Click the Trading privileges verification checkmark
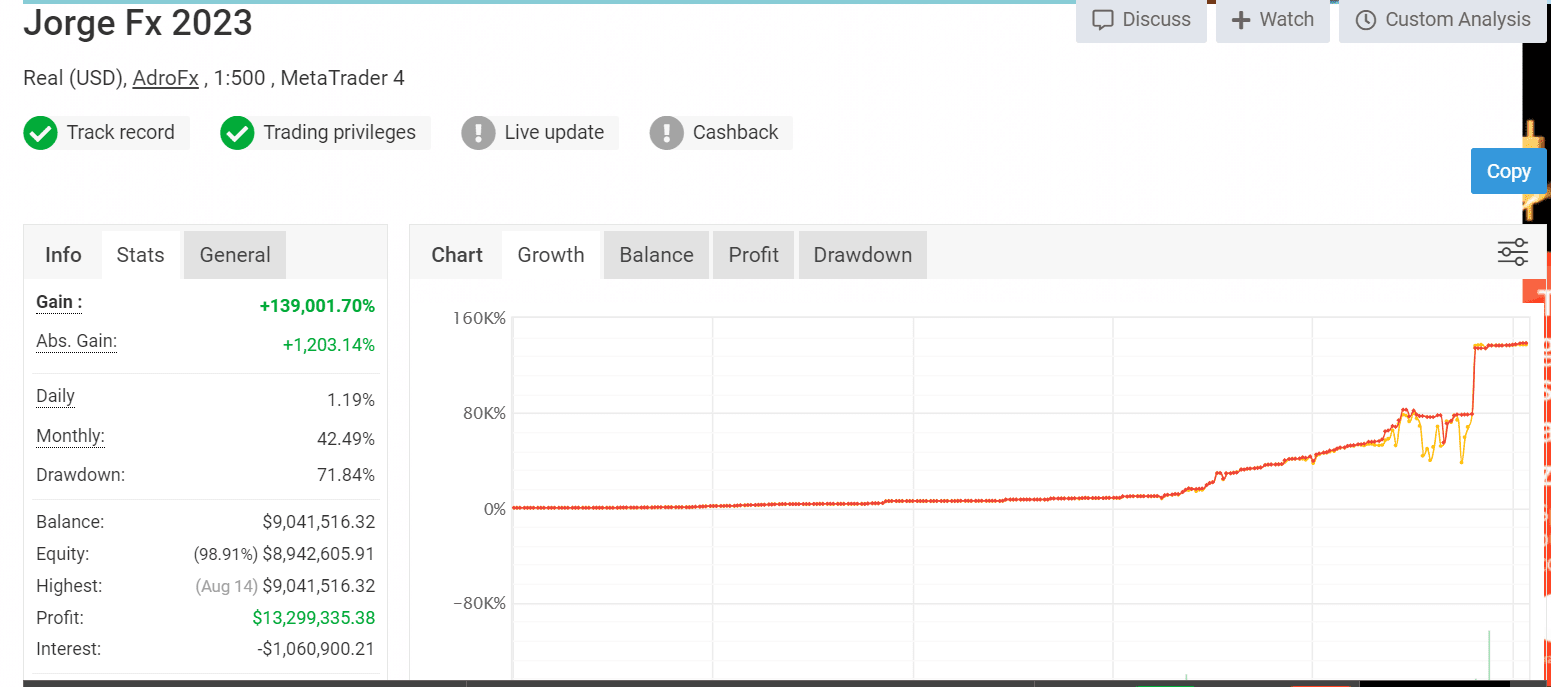This screenshot has width=1551, height=687. pyautogui.click(x=237, y=132)
